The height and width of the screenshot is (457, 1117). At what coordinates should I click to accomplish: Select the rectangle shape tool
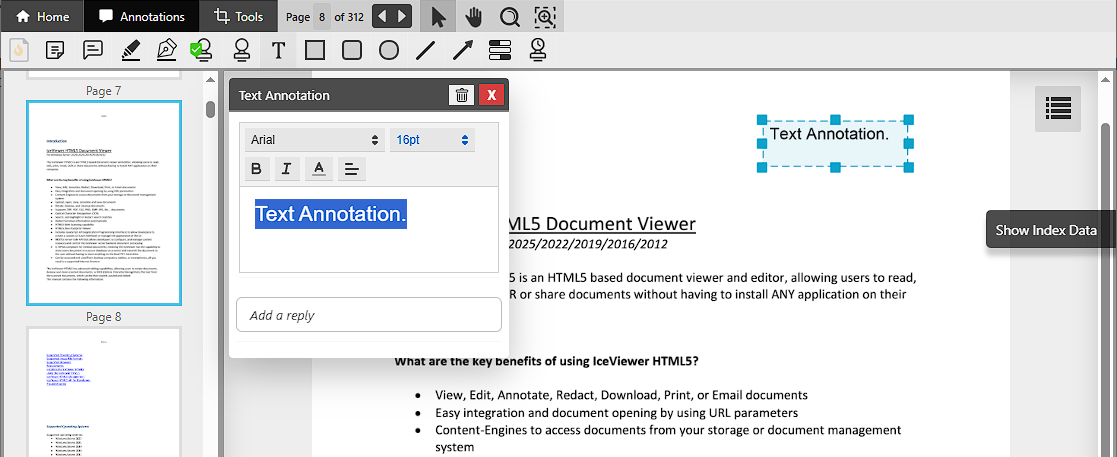click(x=315, y=49)
